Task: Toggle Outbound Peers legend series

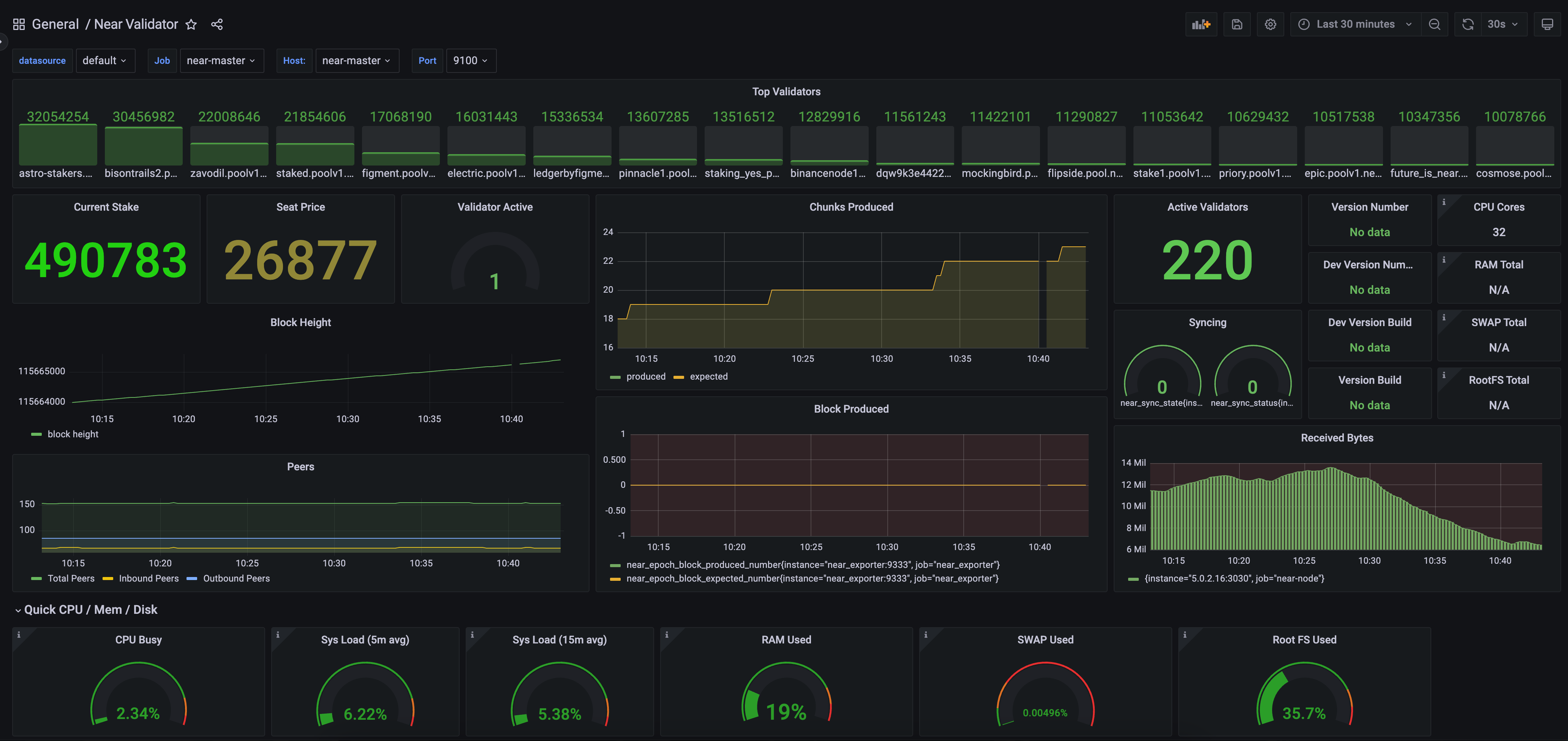Action: pyautogui.click(x=236, y=579)
